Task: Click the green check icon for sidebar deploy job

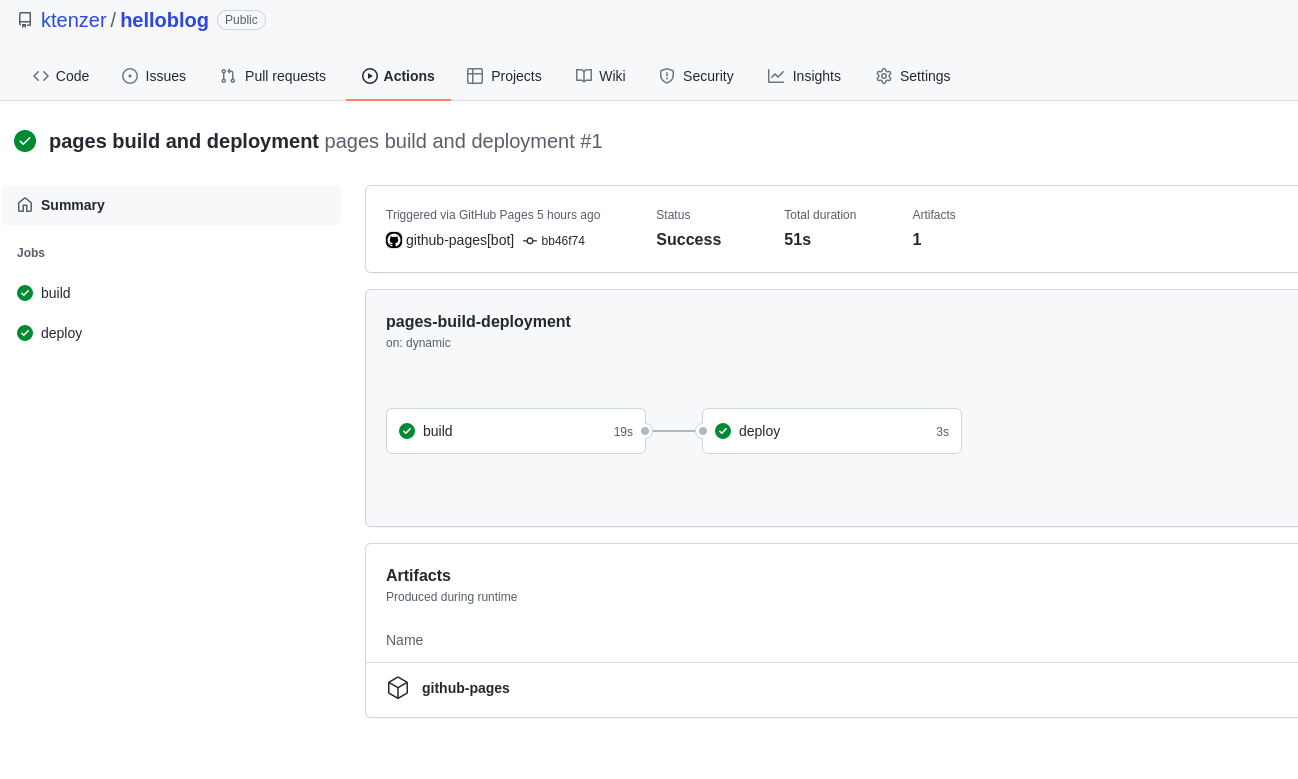Action: 25,333
